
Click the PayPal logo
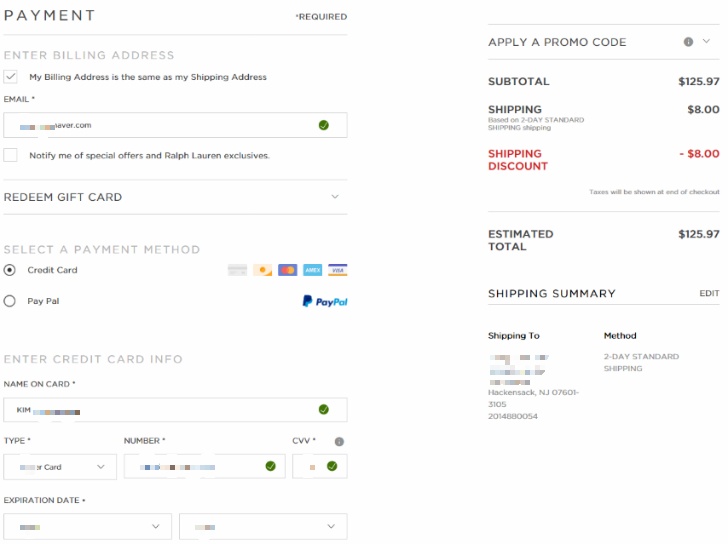(x=325, y=301)
